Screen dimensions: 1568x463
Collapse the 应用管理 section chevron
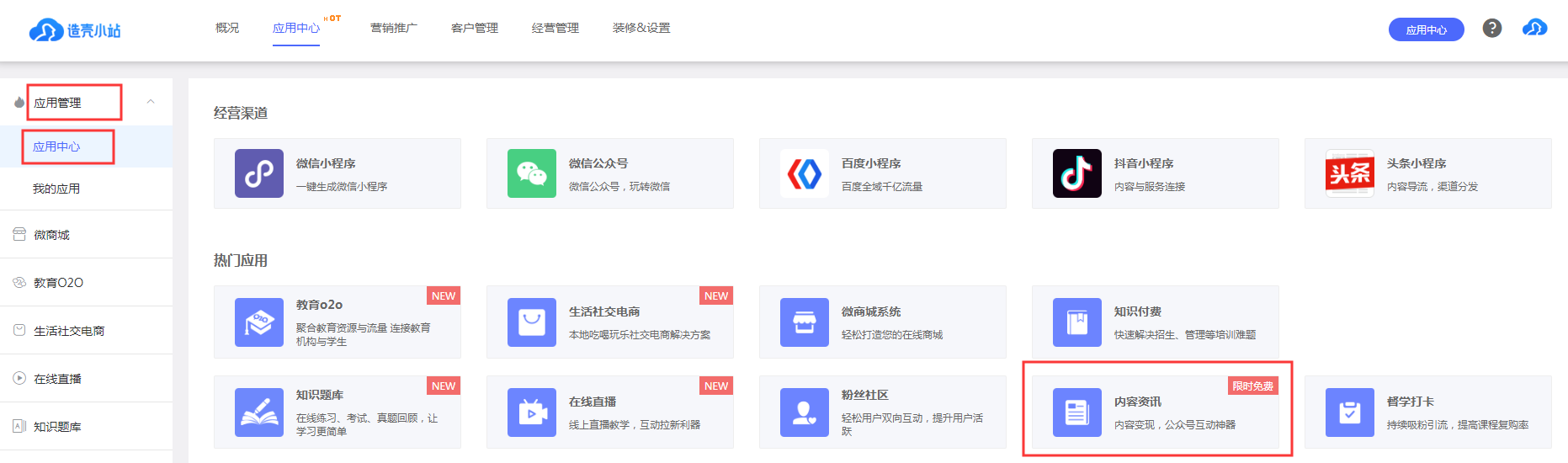(x=151, y=102)
